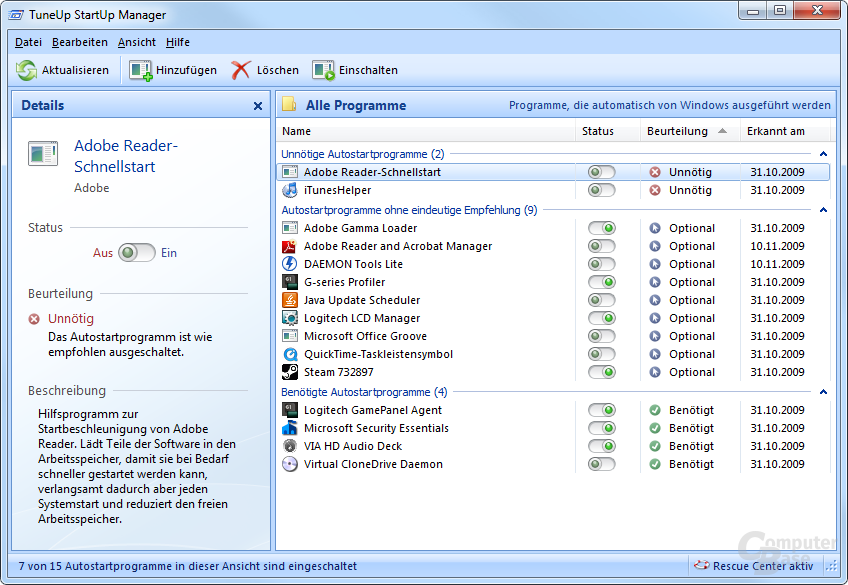Toggle Adobe Reader-Schnellstart status switch in list
Viewport: 848px width, 585px height.
[602, 172]
